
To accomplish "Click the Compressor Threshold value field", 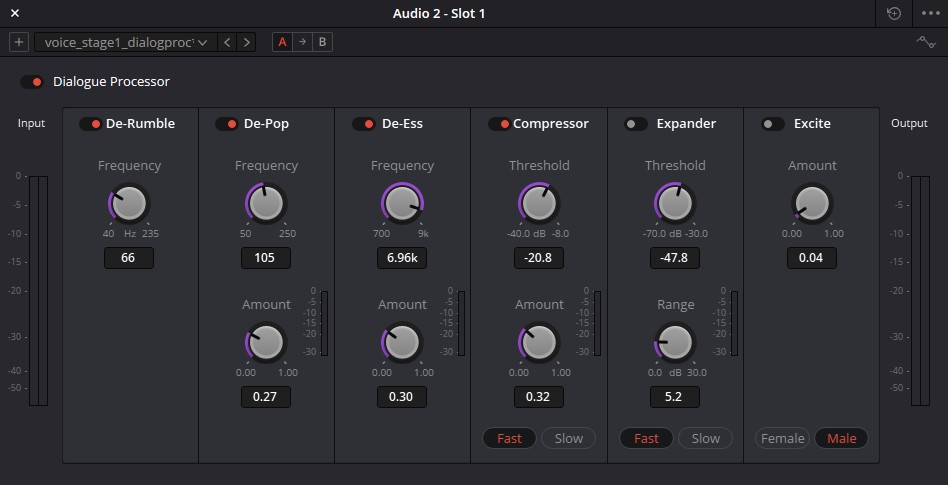I will 538,258.
